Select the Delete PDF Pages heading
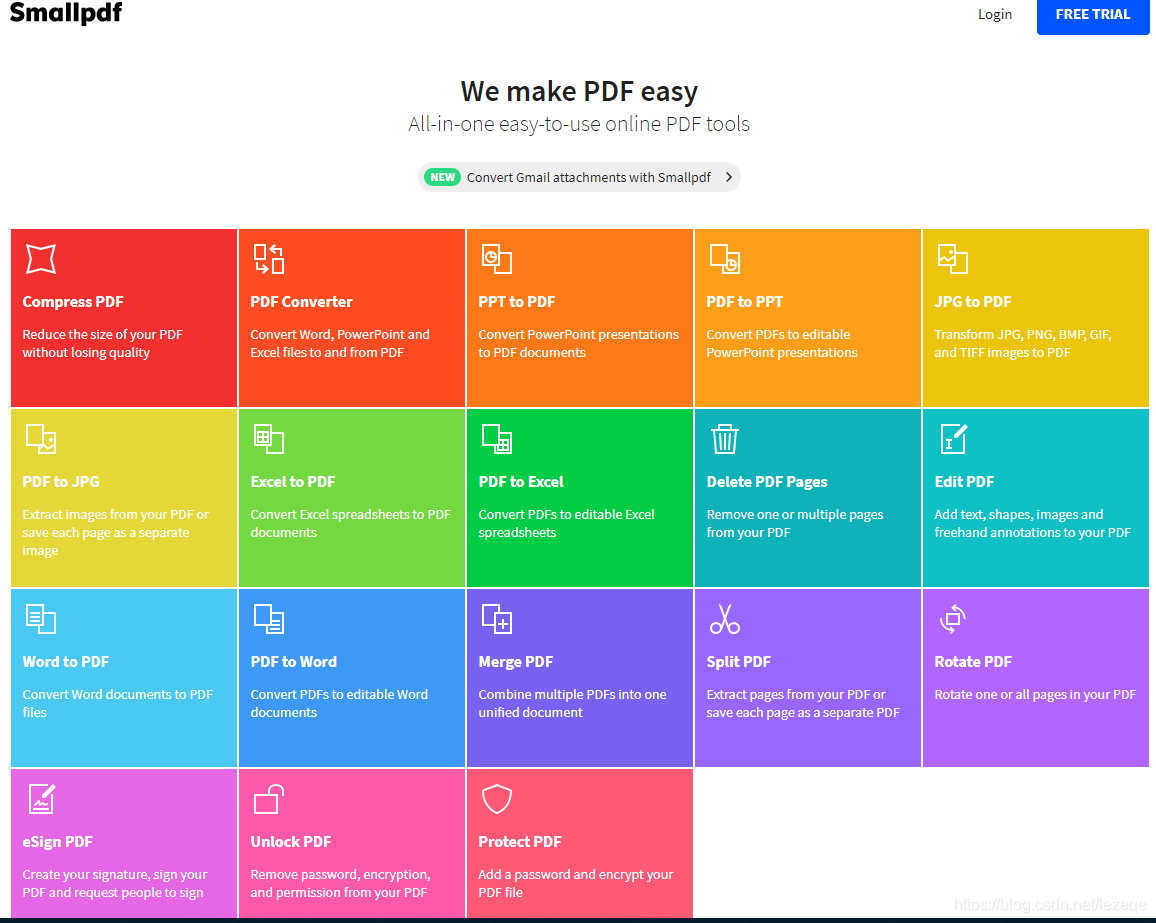This screenshot has width=1156, height=923. tap(767, 481)
